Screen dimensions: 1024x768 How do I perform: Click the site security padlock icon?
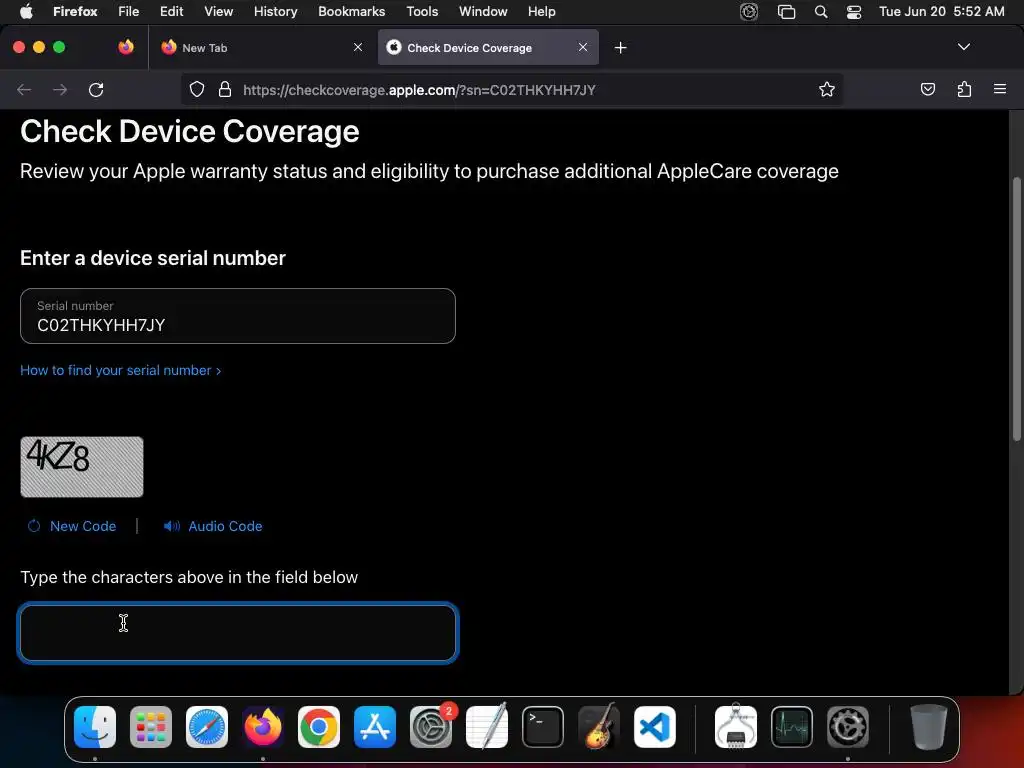(x=225, y=89)
